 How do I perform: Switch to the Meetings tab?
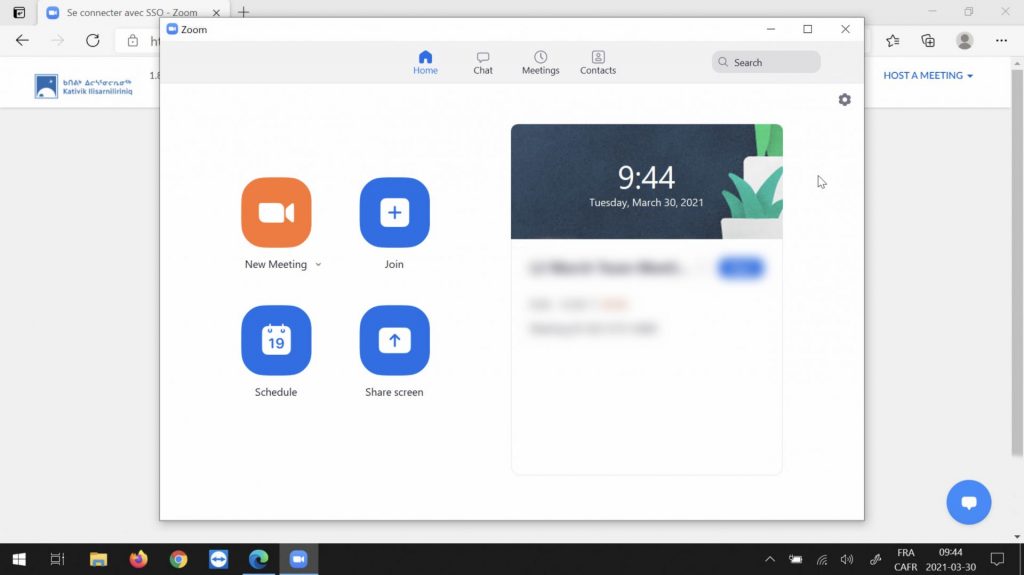540,63
